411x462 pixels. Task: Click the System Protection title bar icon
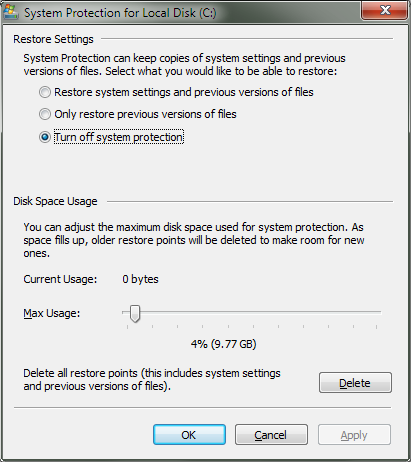coord(10,12)
